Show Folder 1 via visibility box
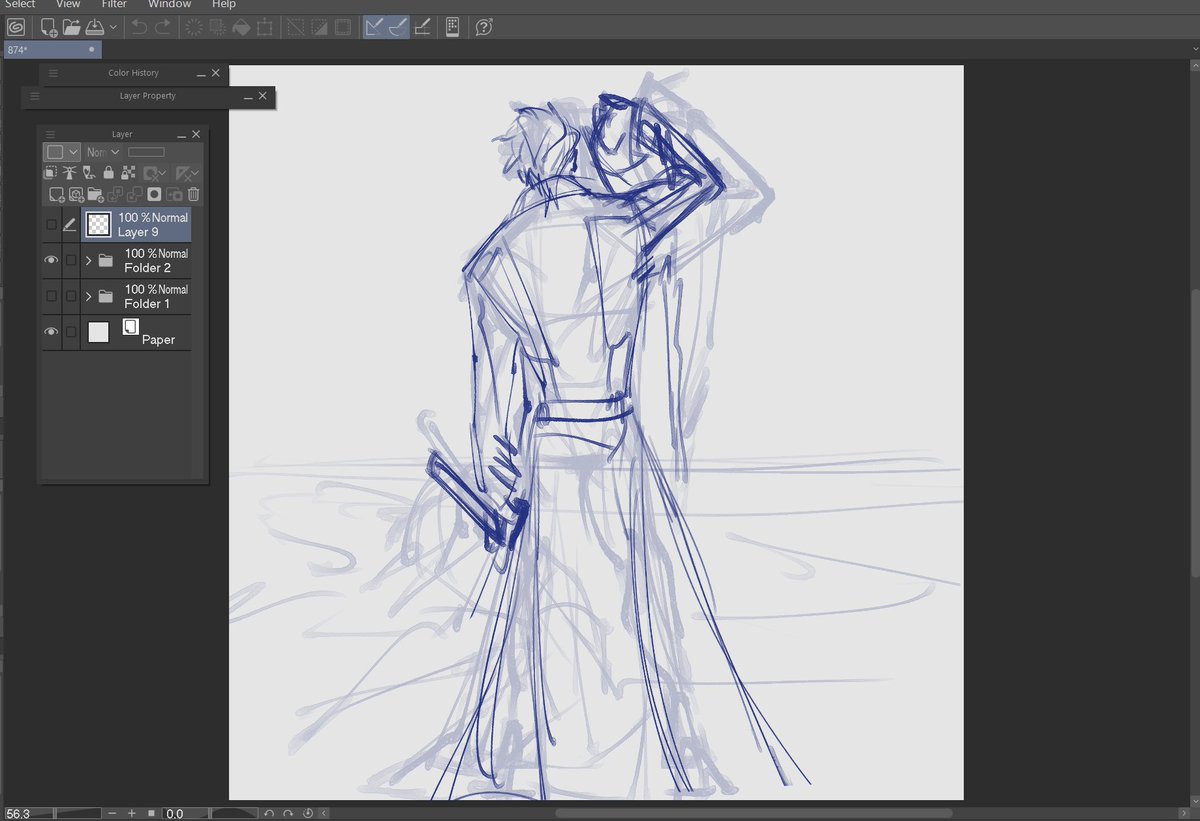The height and width of the screenshot is (821, 1200). click(x=51, y=296)
